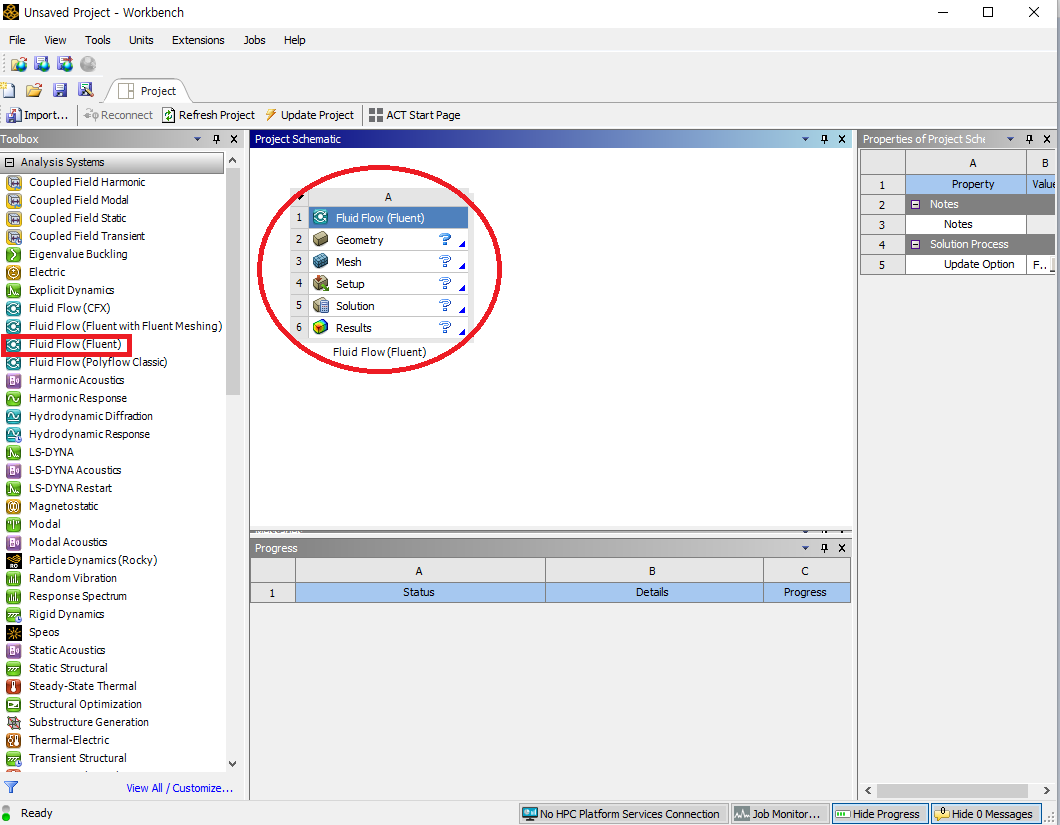
Task: Click Hide 0 Messages button
Action: [986, 814]
